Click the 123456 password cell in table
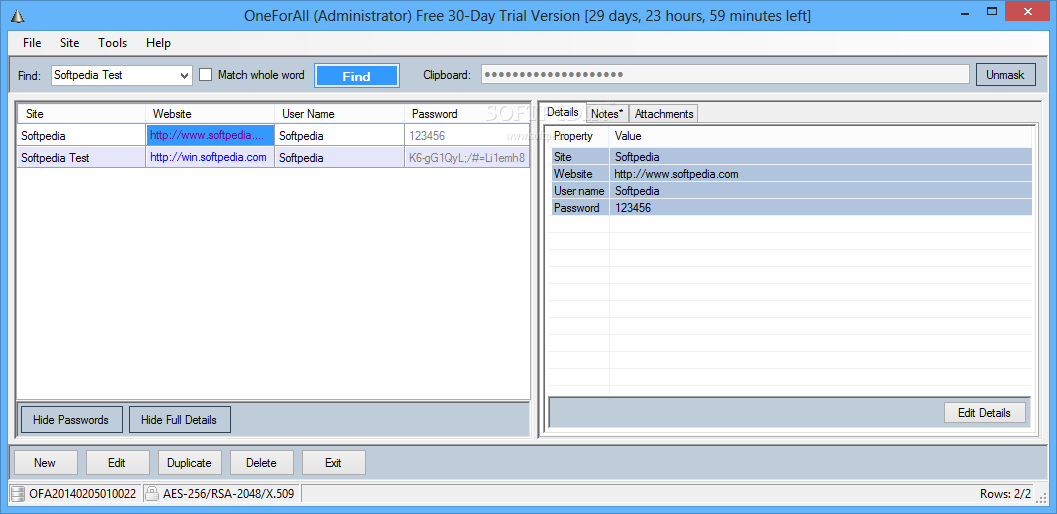Image resolution: width=1057 pixels, height=514 pixels. (467, 136)
